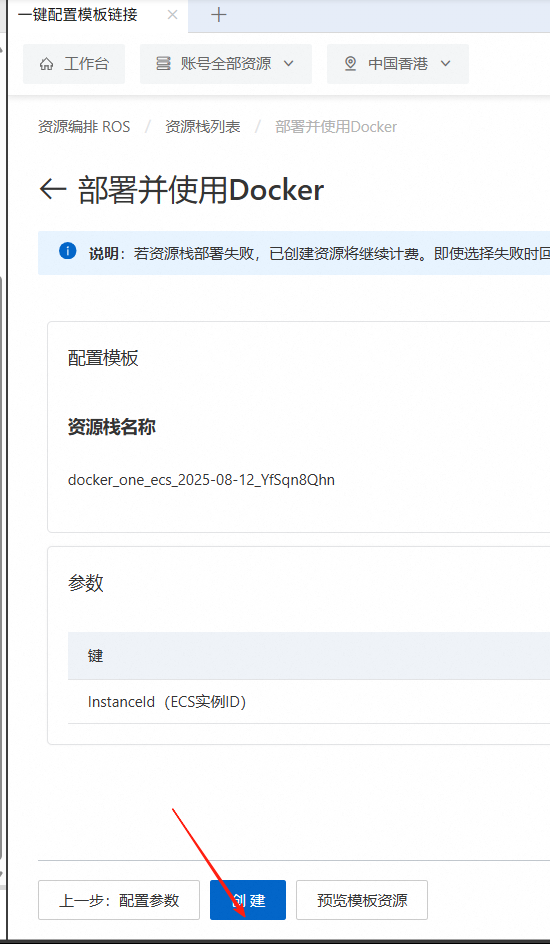Open the 工作台 workbench button
The width and height of the screenshot is (550, 944).
[x=74, y=64]
